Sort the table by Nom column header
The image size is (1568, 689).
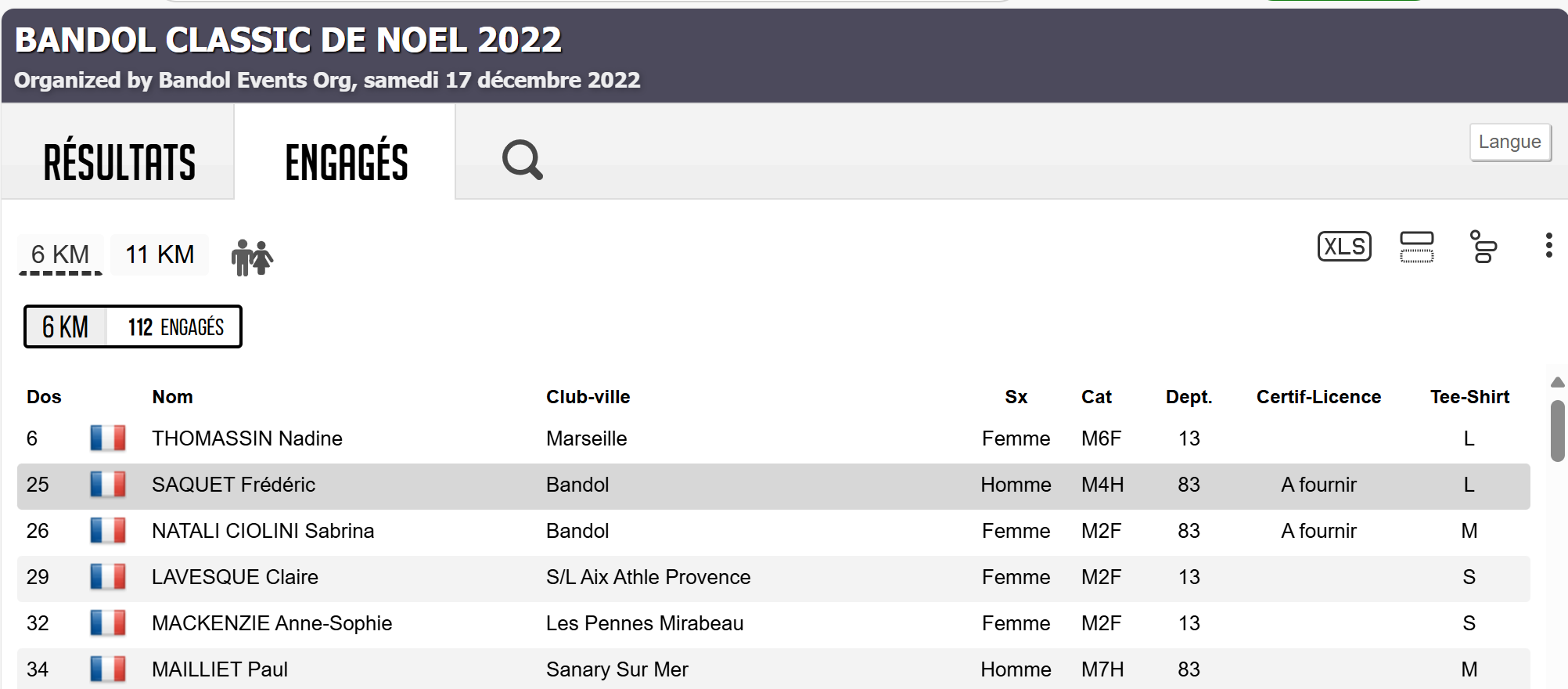click(x=172, y=397)
